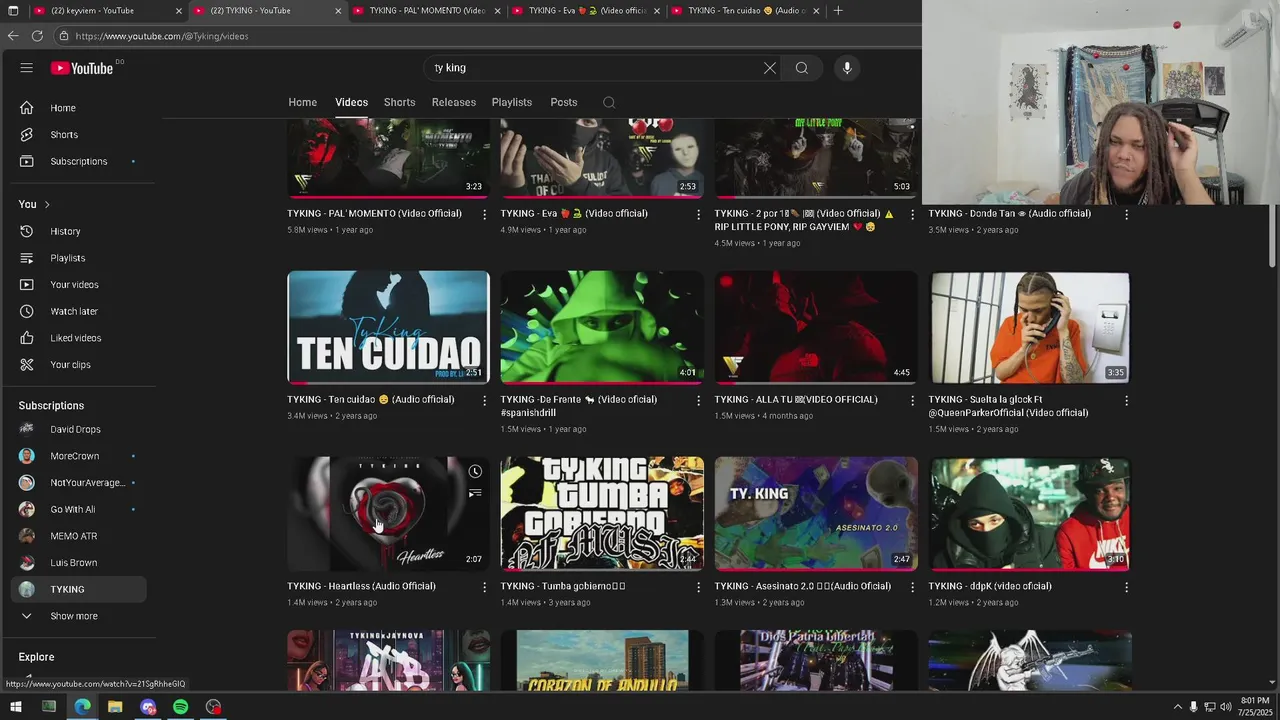Click browser back arrow

13,35
